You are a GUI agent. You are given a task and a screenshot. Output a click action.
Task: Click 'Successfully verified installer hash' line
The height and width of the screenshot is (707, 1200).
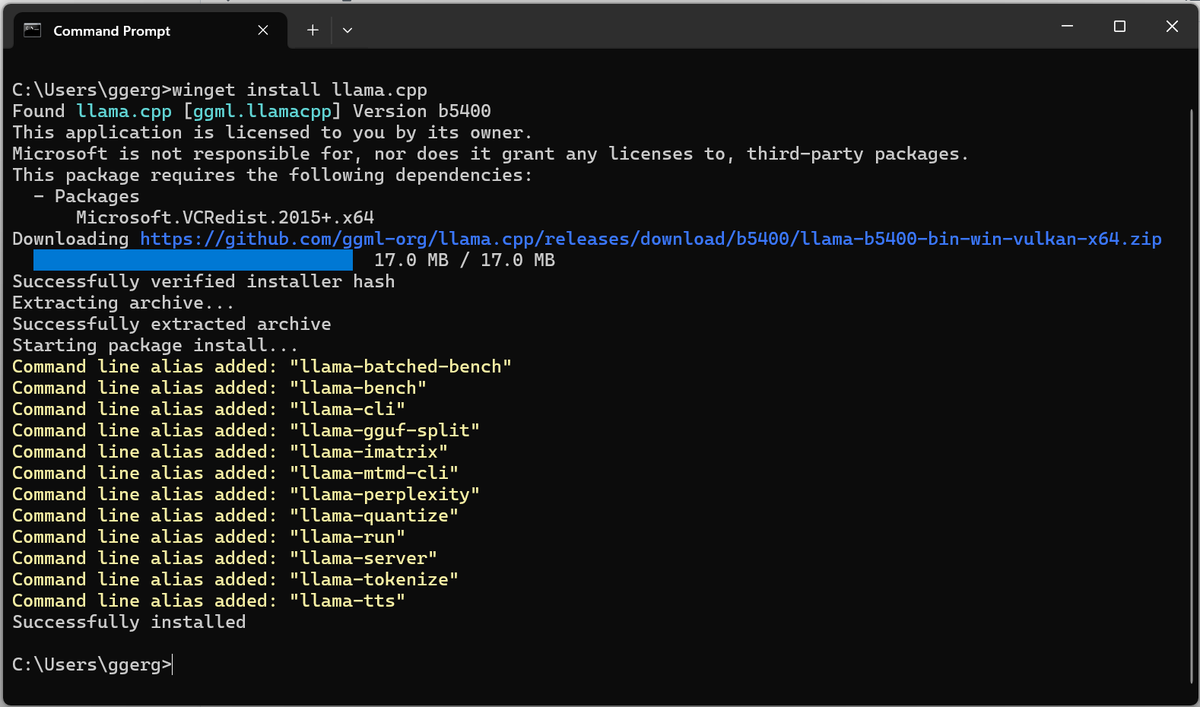[x=203, y=282]
